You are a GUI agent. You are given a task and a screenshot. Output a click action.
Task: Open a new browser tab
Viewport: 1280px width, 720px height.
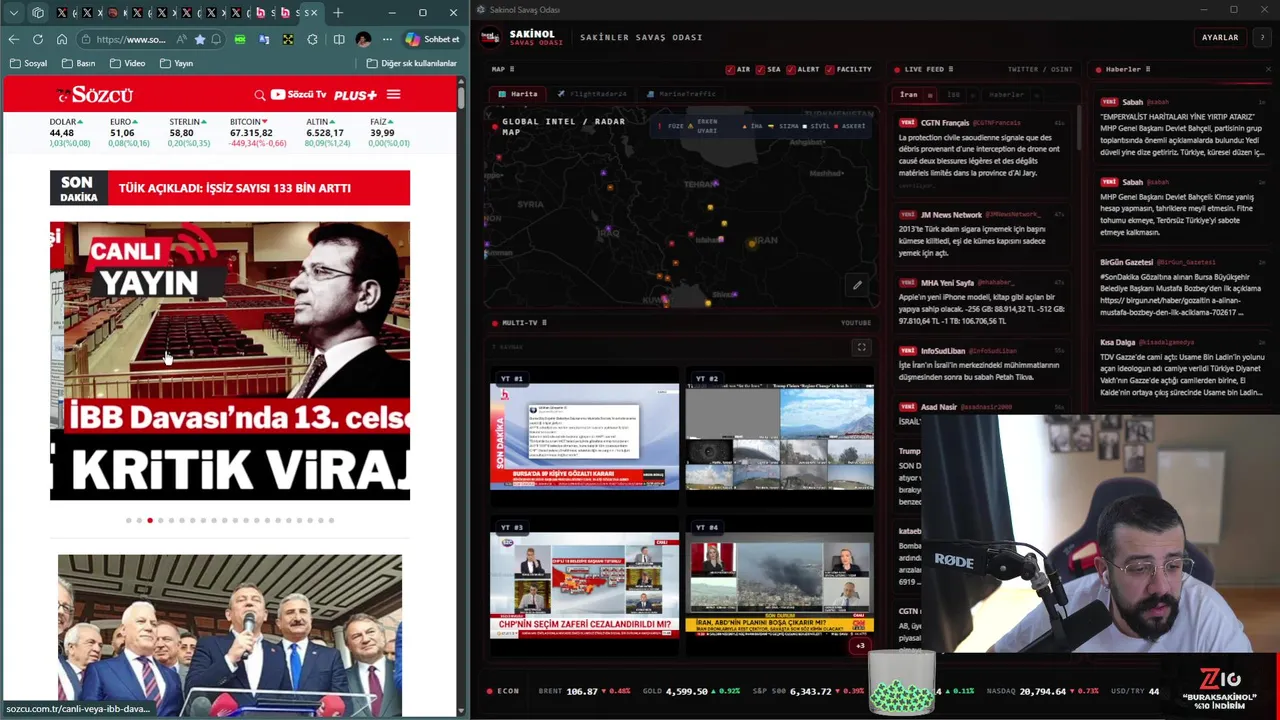338,13
